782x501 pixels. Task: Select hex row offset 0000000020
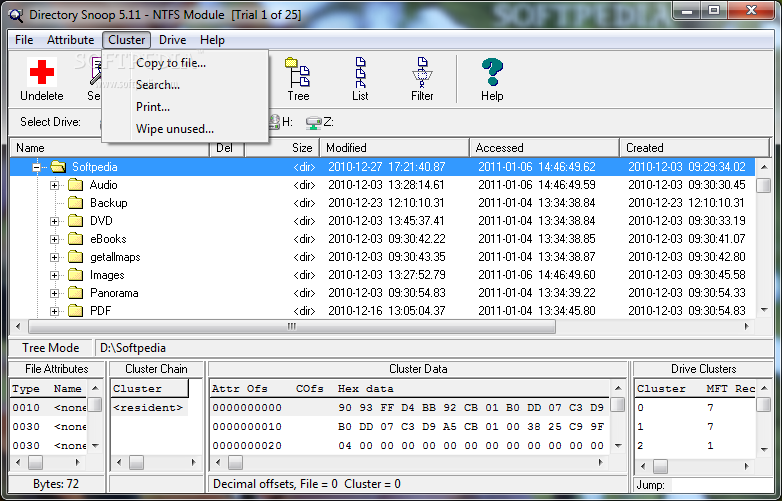pyautogui.click(x=409, y=446)
